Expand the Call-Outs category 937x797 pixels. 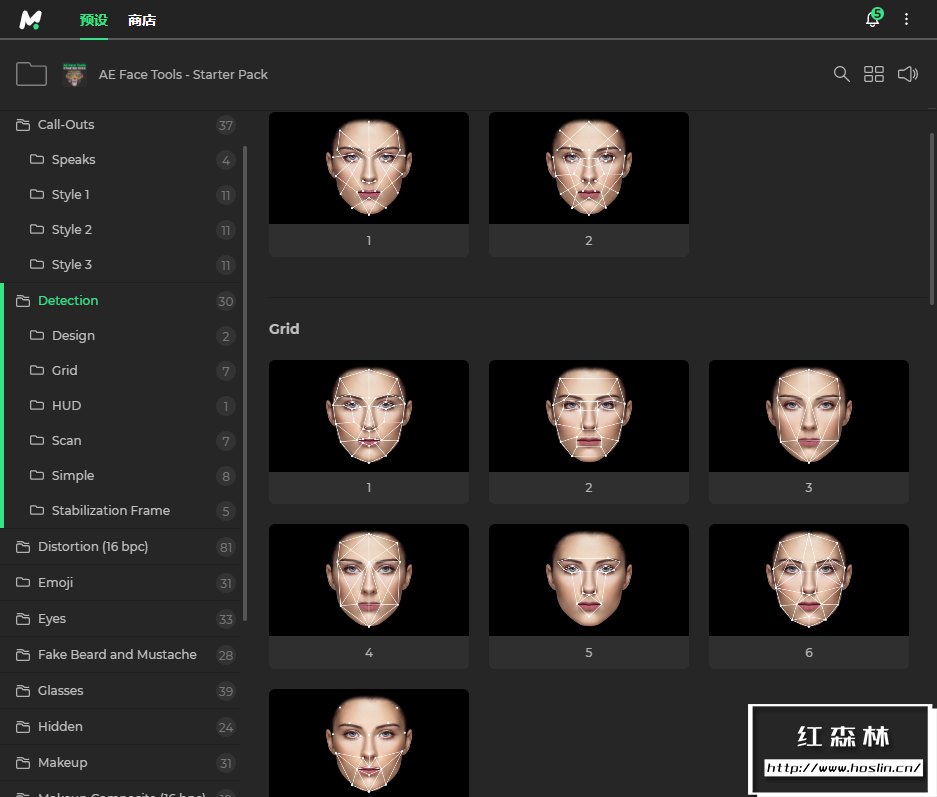pos(66,125)
